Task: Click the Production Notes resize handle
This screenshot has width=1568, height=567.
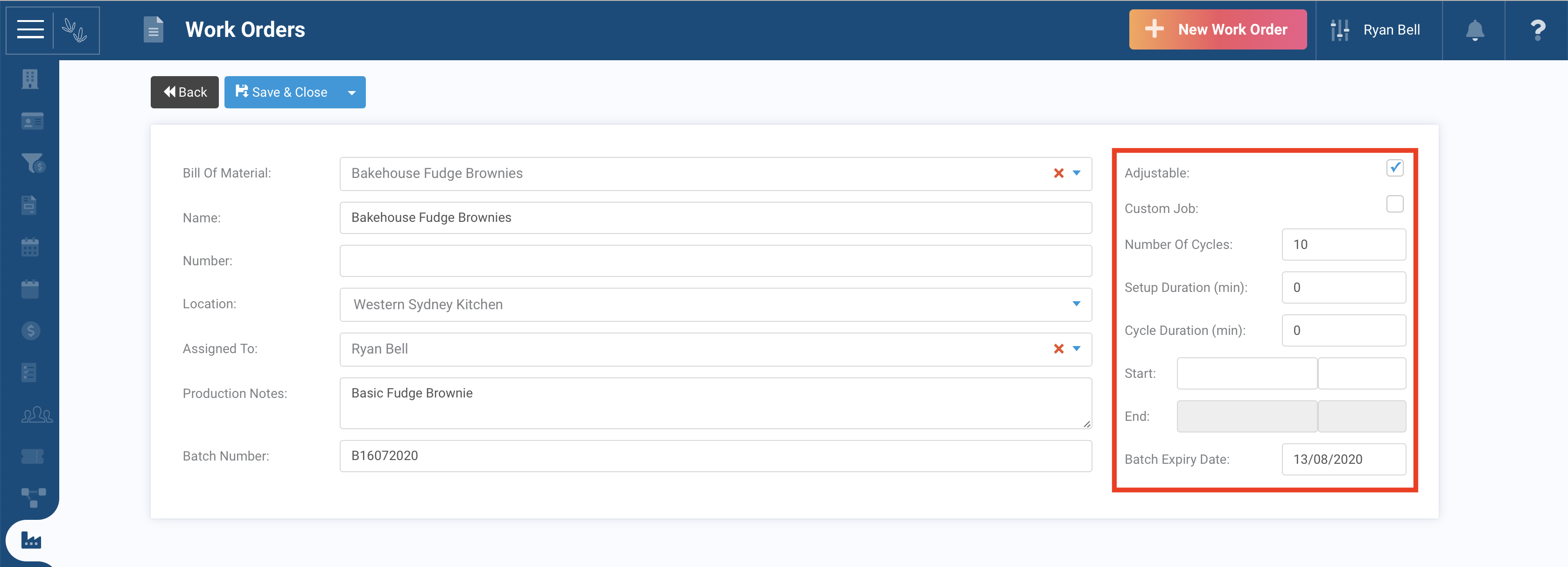Action: pos(1086,424)
